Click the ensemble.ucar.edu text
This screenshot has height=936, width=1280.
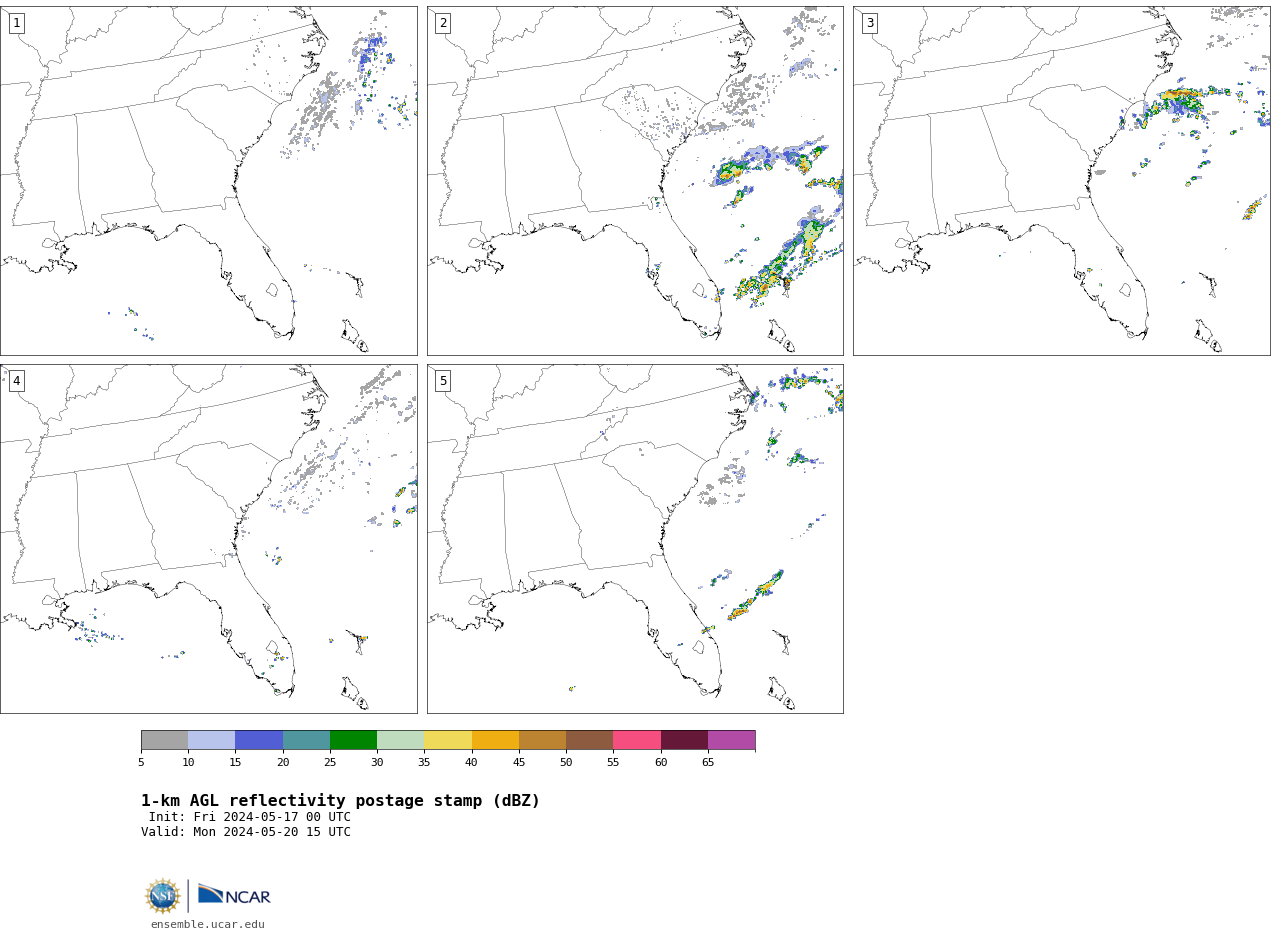coord(208,924)
